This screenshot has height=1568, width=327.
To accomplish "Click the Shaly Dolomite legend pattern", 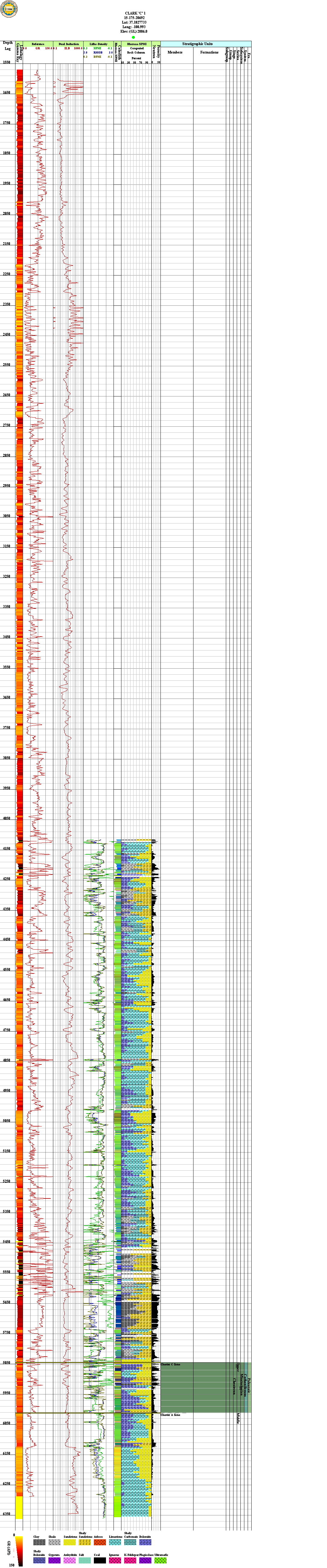I will point(40,1560).
